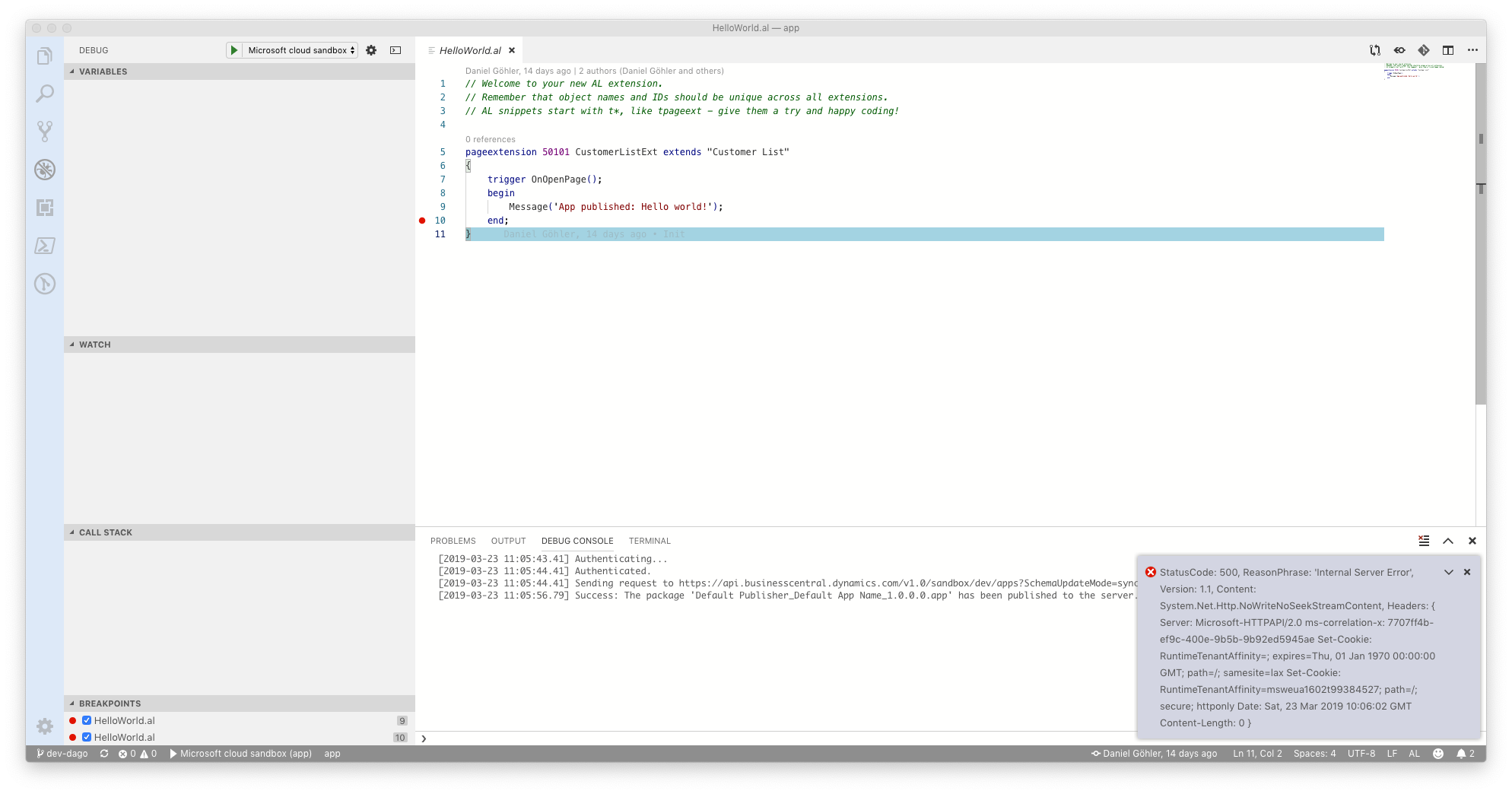Open the GitLens view icon
The width and height of the screenshot is (1512, 794).
pos(45,284)
